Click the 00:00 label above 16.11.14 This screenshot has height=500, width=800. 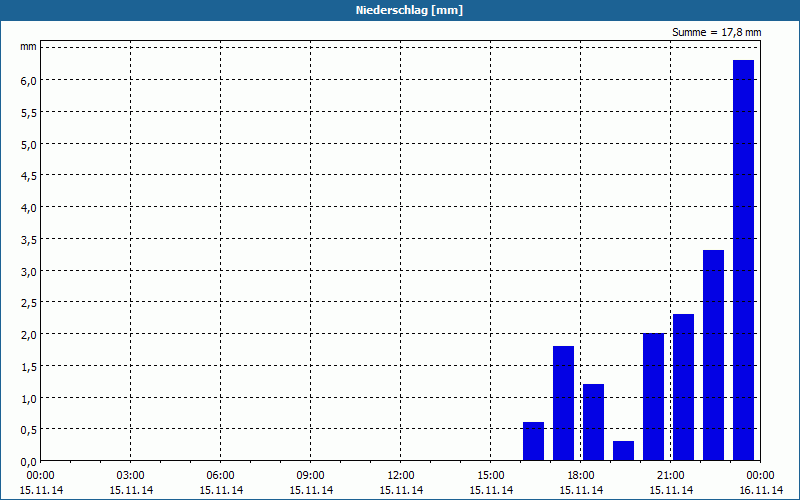pos(761,476)
